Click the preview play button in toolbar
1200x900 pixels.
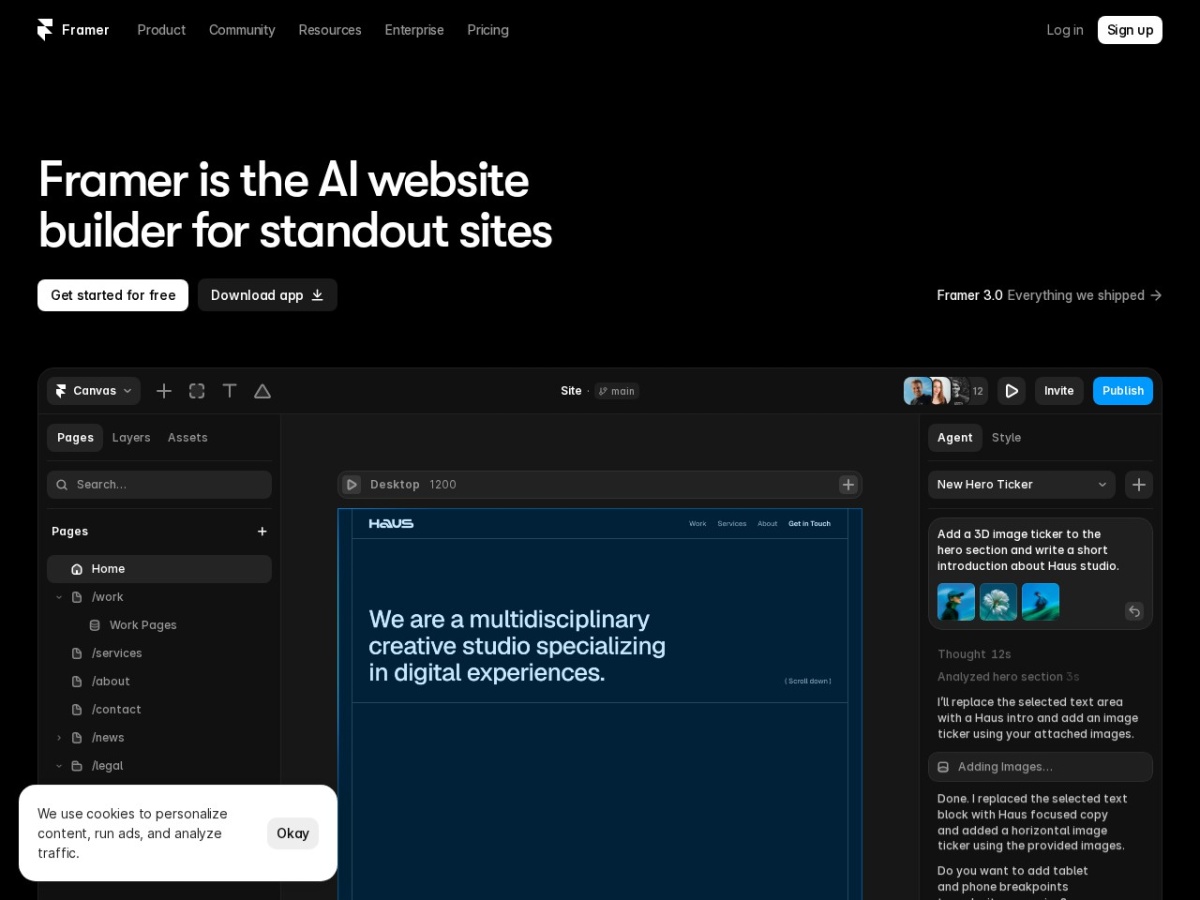coord(1011,391)
